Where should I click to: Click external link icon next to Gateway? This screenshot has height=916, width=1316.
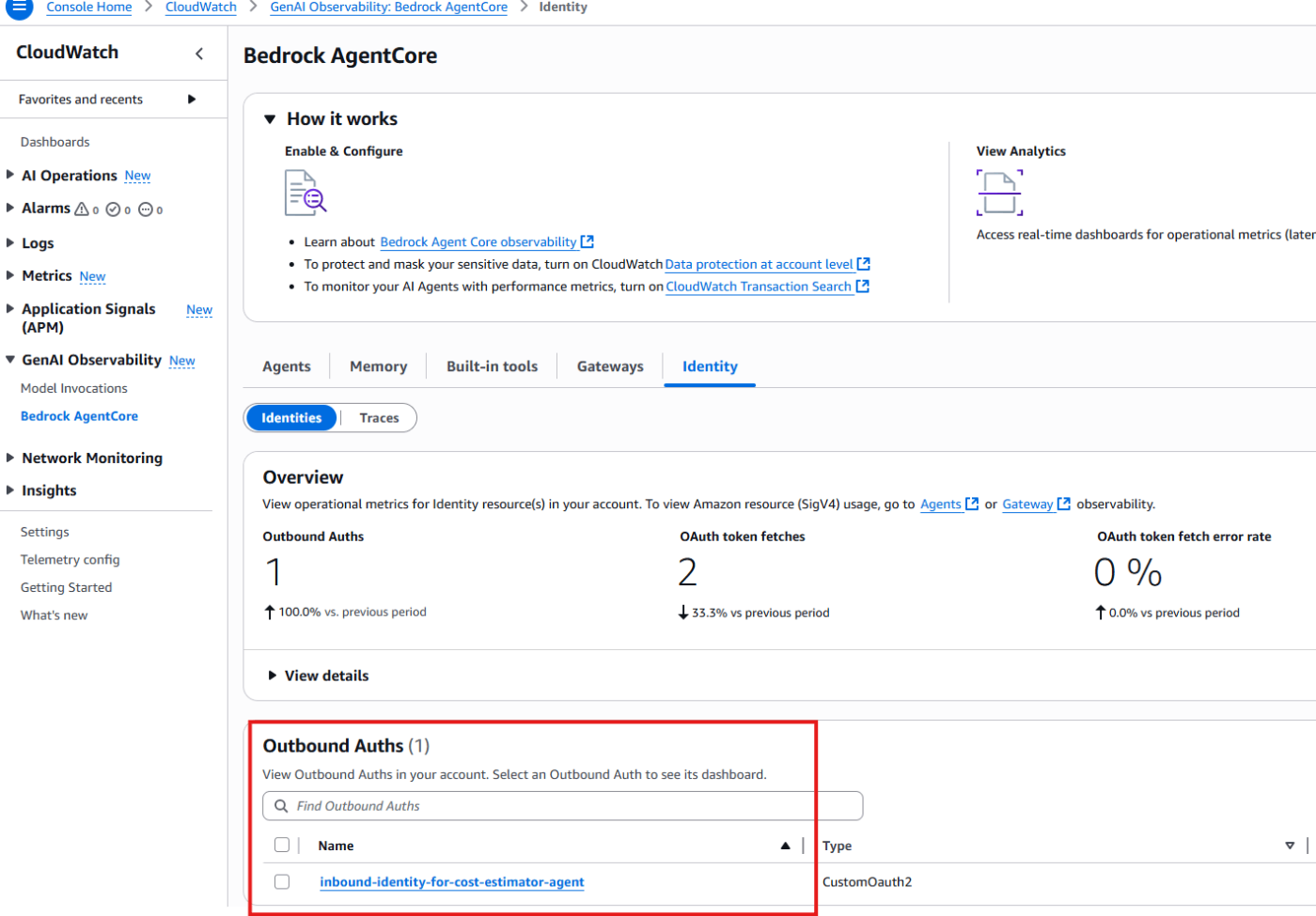click(1064, 504)
